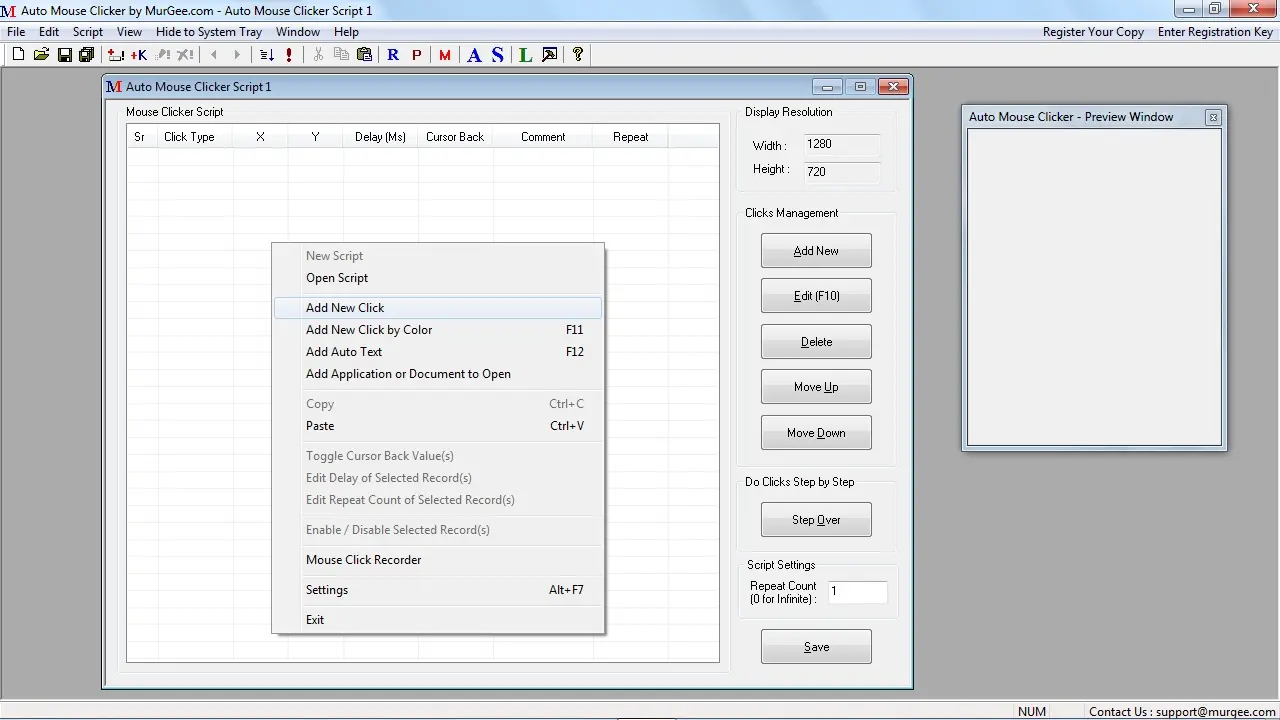Image resolution: width=1280 pixels, height=720 pixels.
Task: Click the add new click toolbar icon
Action: click(116, 55)
